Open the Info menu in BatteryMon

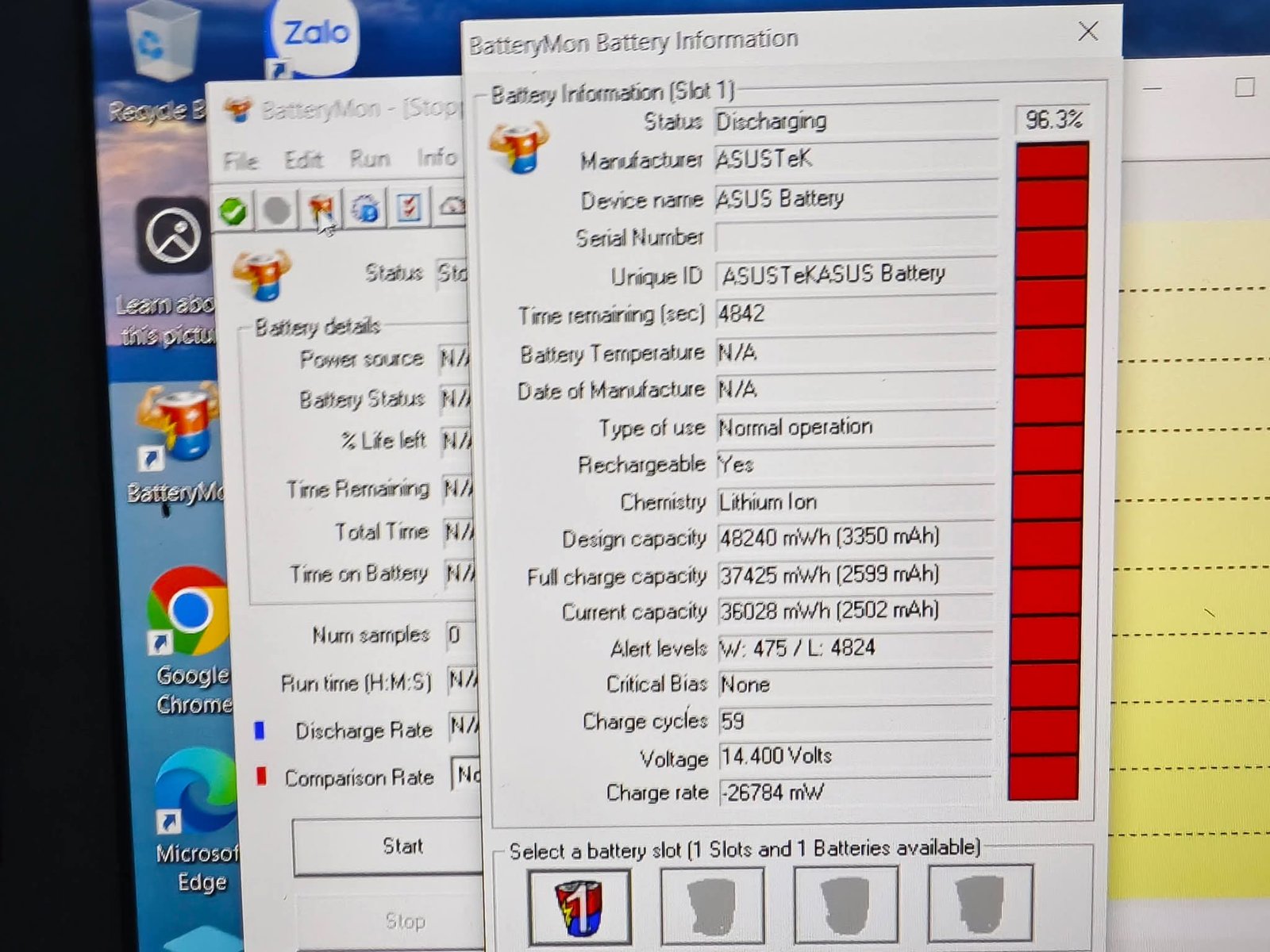click(x=437, y=157)
